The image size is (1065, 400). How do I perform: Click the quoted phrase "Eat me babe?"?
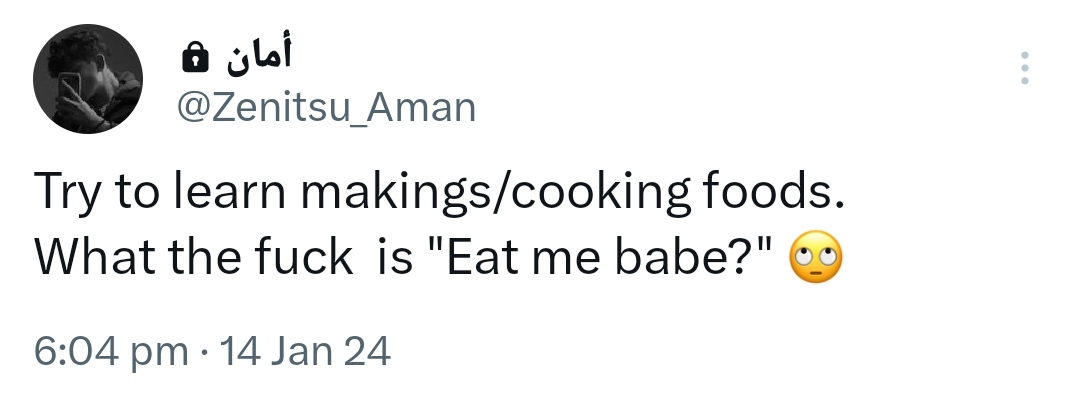[600, 260]
